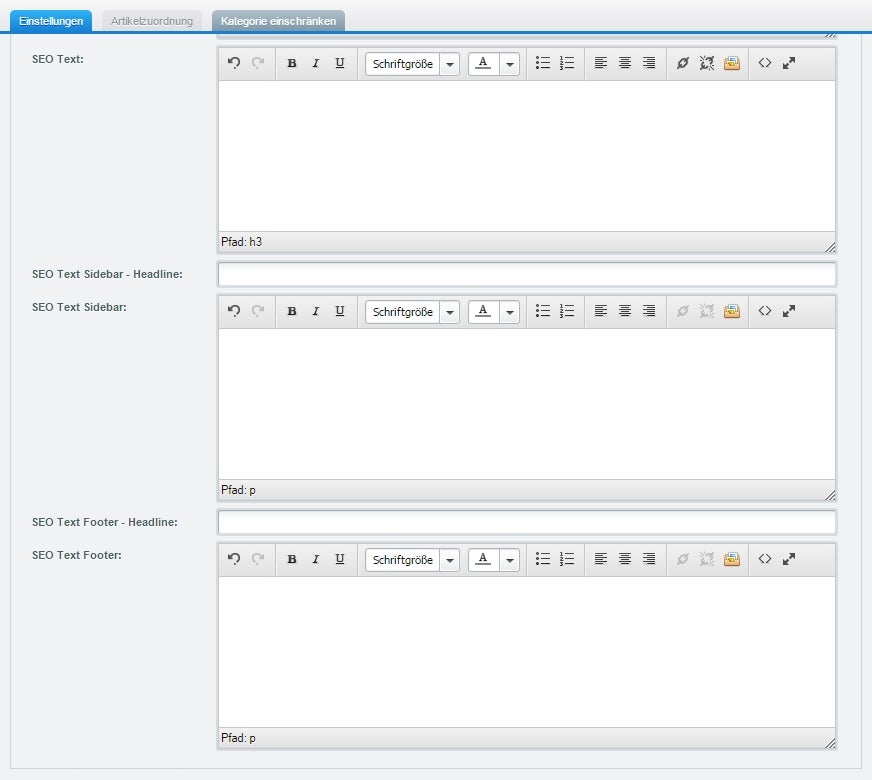Open the Kategorie einschränken tab
872x780 pixels.
pos(278,21)
